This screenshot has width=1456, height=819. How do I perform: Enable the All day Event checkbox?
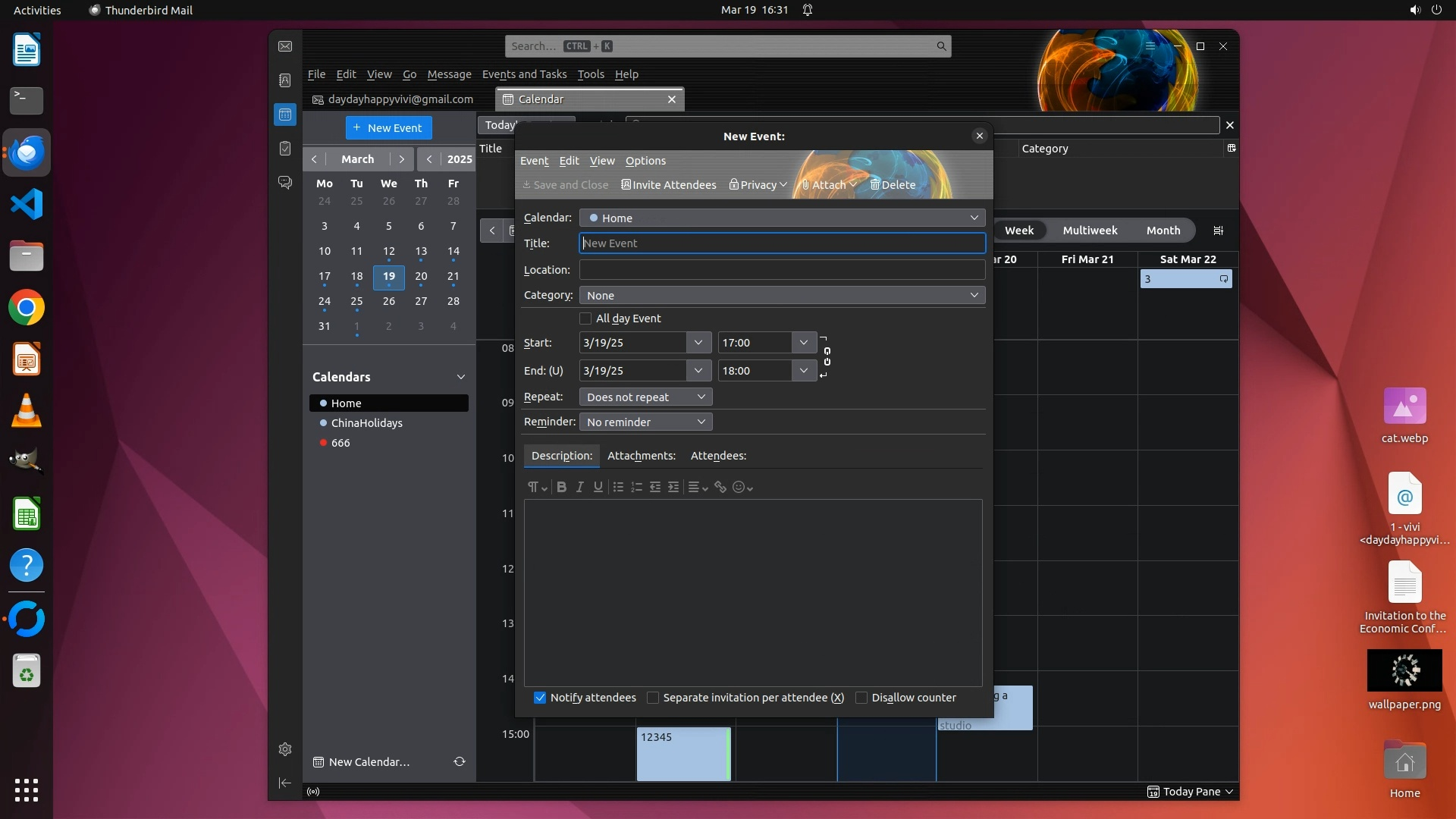click(x=585, y=318)
